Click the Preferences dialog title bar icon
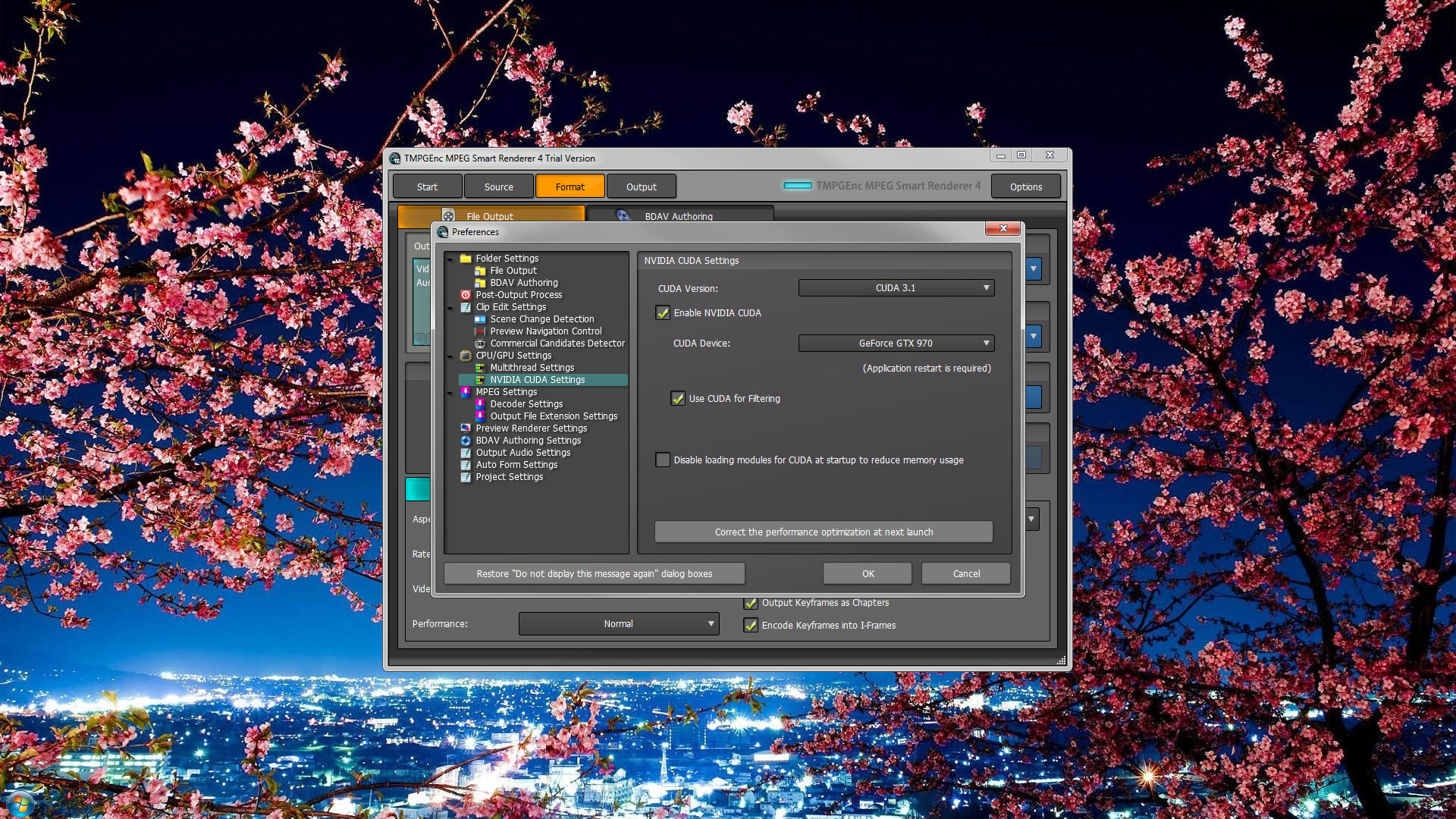 pyautogui.click(x=443, y=232)
